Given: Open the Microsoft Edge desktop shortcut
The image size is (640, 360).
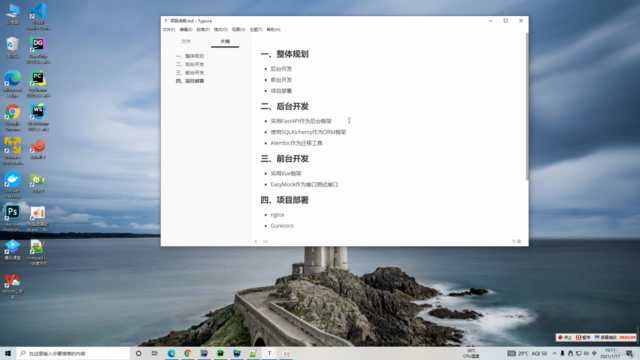Looking at the screenshot, I should click(x=13, y=84).
